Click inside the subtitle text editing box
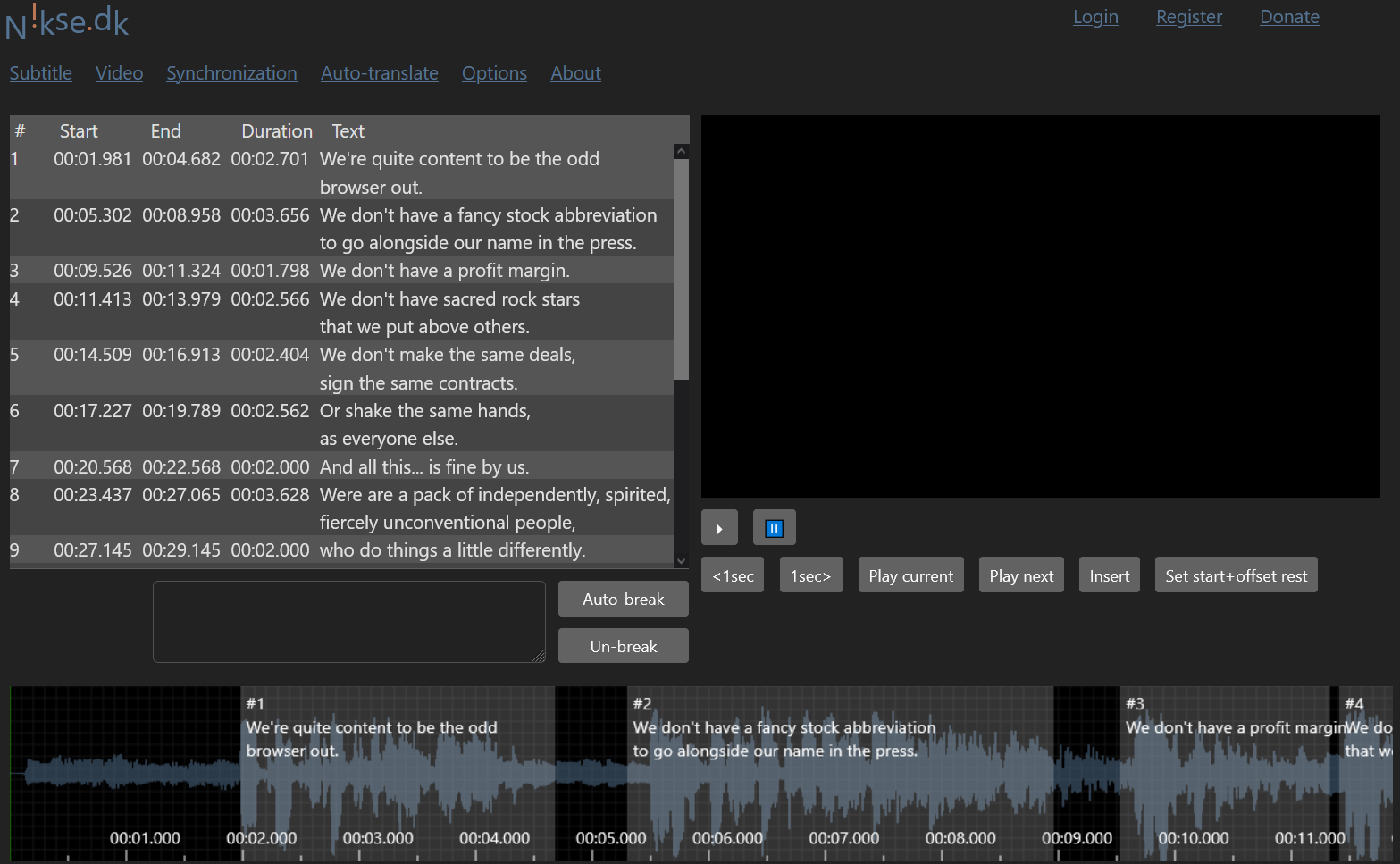 348,622
